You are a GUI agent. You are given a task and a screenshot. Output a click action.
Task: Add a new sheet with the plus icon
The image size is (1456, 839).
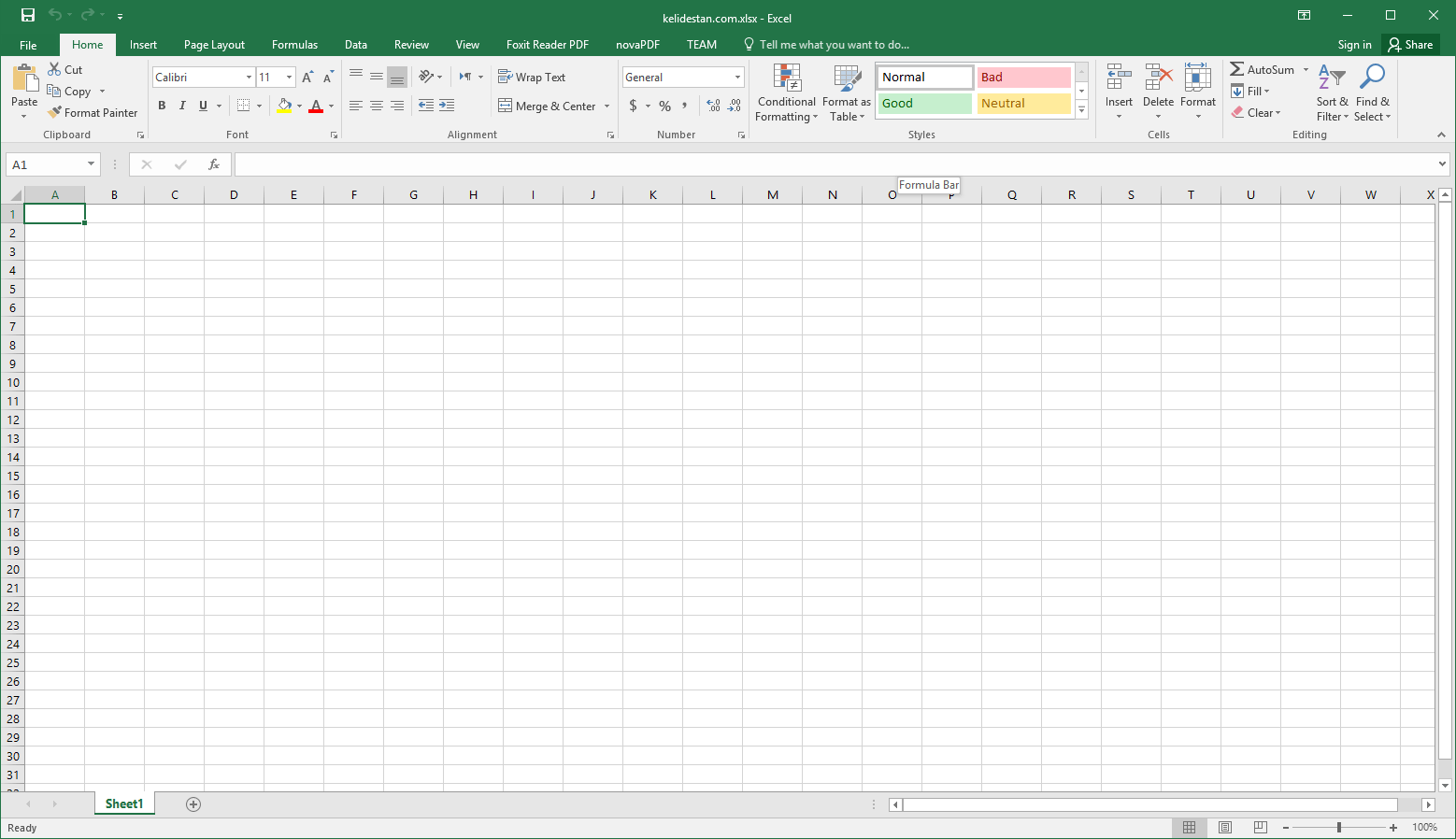point(193,804)
